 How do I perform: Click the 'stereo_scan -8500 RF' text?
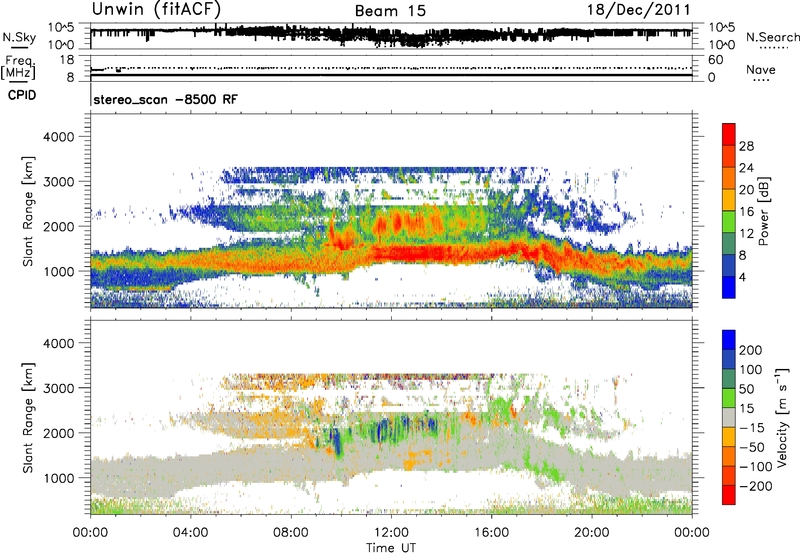[165, 99]
